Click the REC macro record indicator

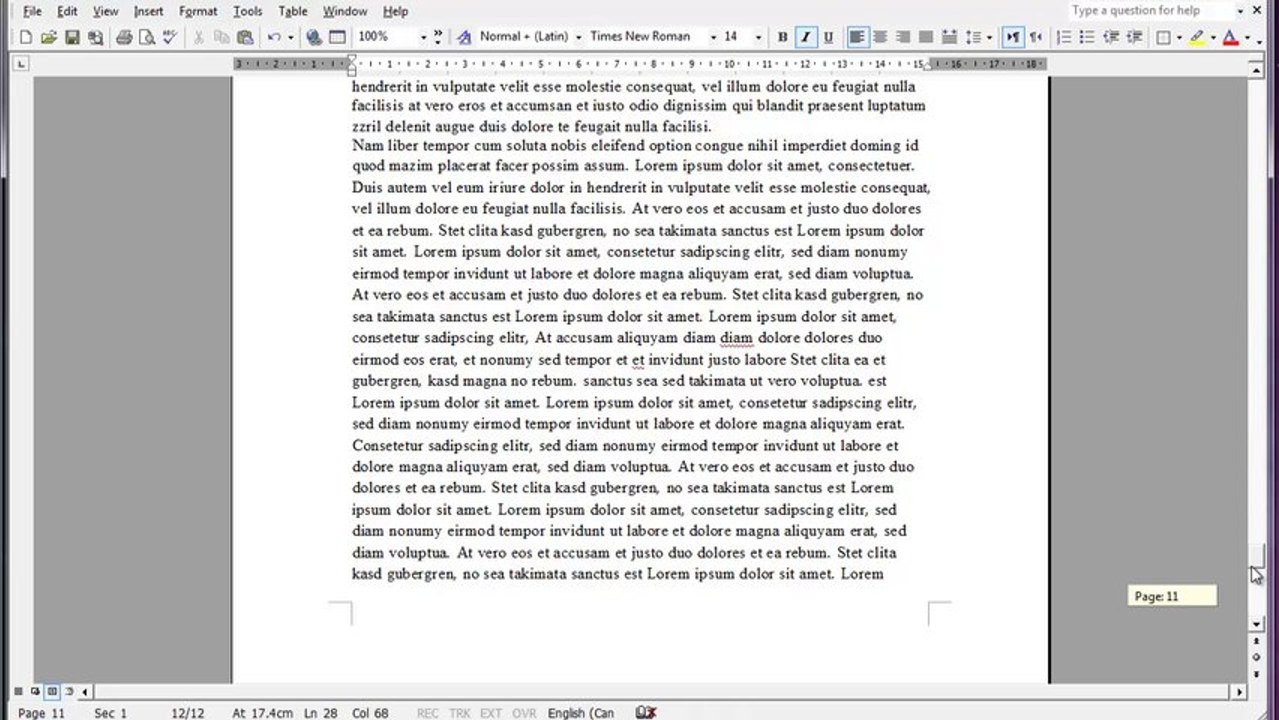pos(427,713)
